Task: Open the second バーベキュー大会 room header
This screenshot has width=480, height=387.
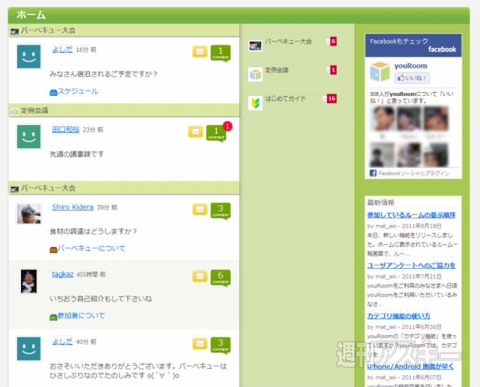Action: (x=124, y=188)
